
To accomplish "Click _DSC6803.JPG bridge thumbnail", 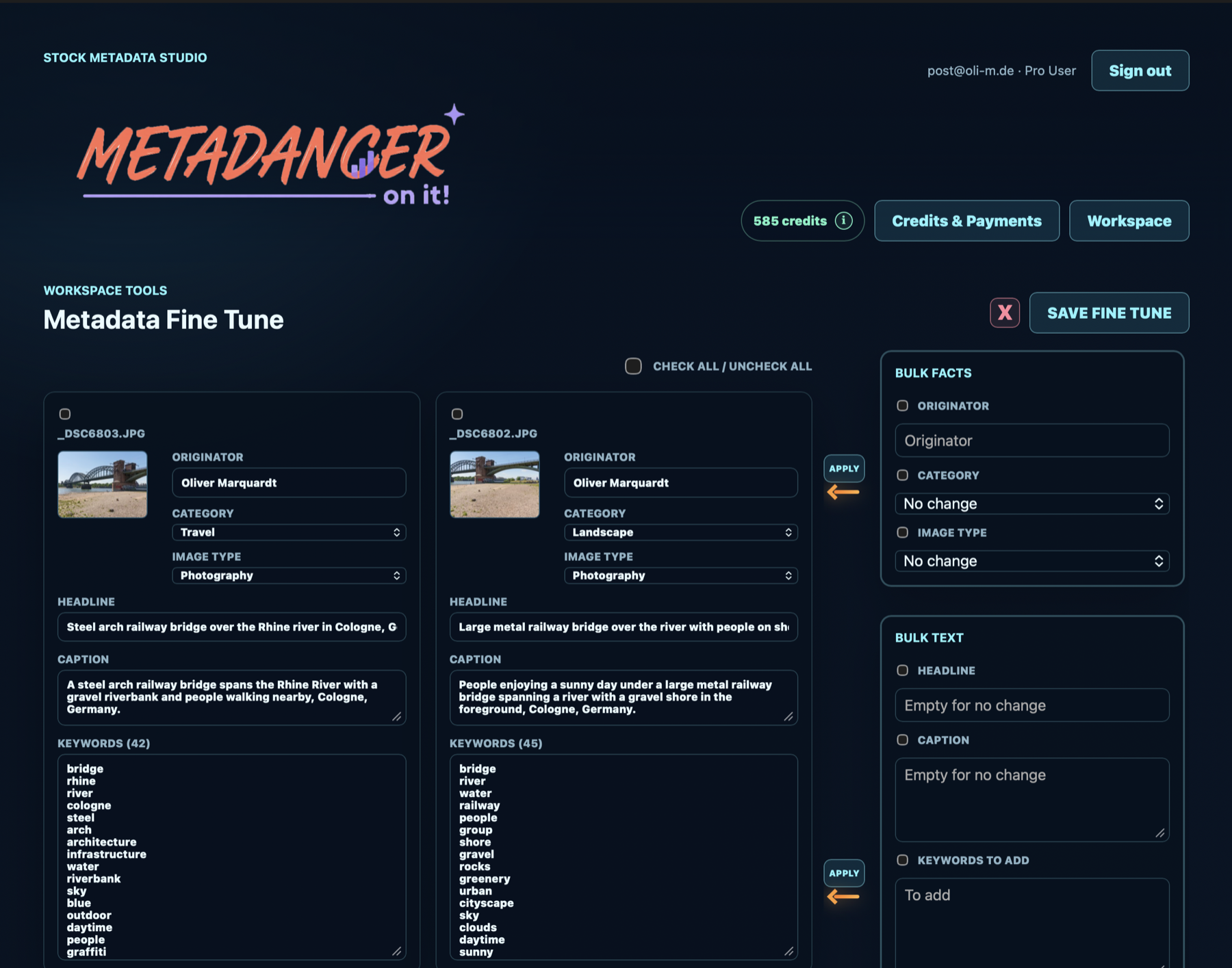I will [103, 484].
